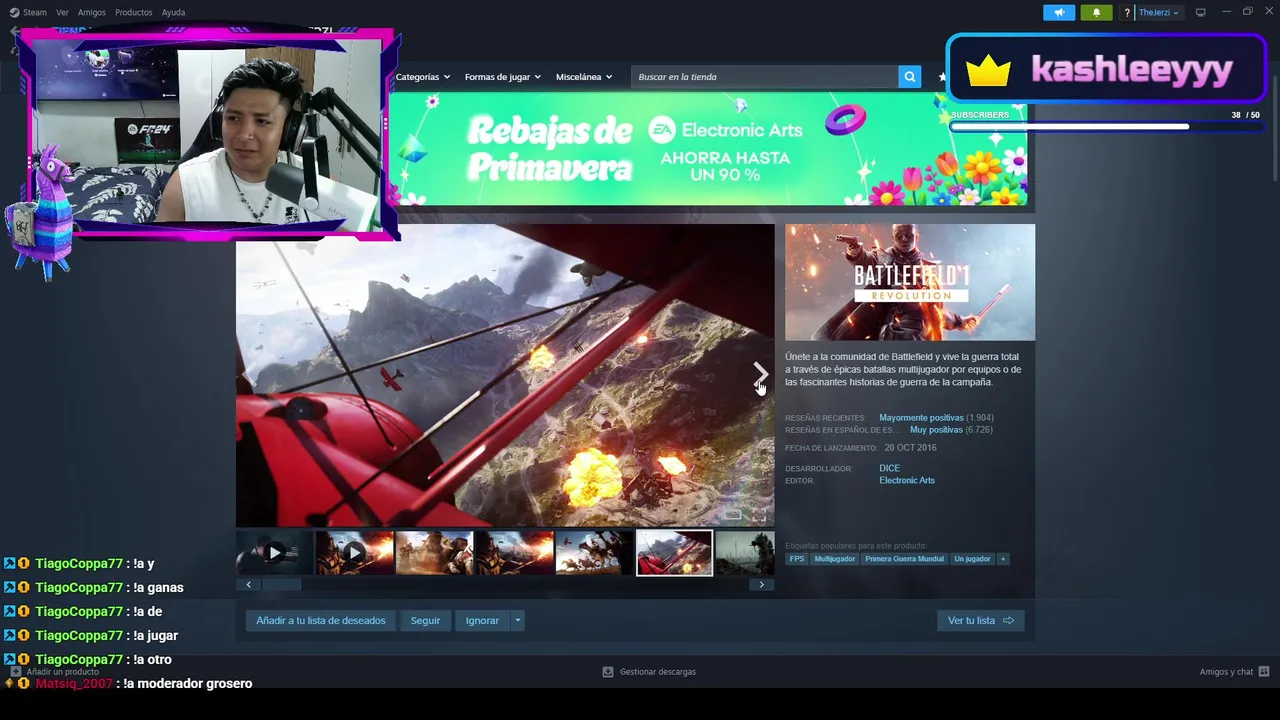Select the highlighted red plane thumbnail
The width and height of the screenshot is (1280, 720).
click(x=675, y=553)
